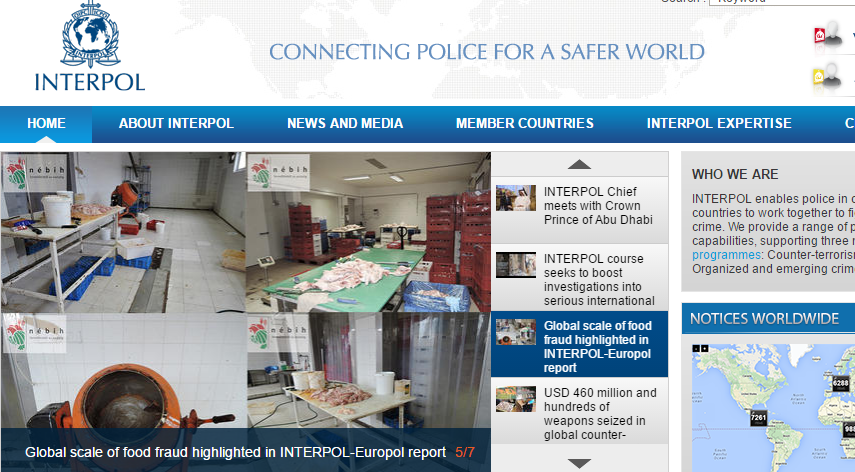
Task: Open the ABOUT INTERPOL menu
Action: point(176,124)
